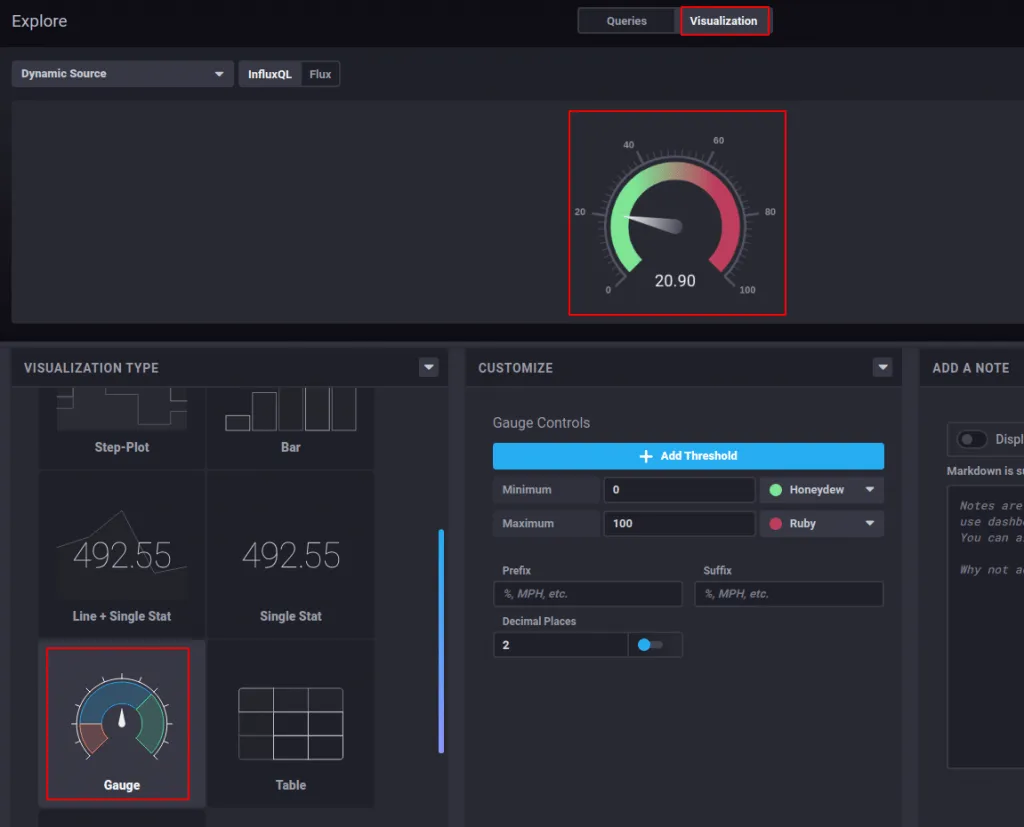Click the gauge reading 20.90
The height and width of the screenshot is (827, 1024).
pos(675,281)
